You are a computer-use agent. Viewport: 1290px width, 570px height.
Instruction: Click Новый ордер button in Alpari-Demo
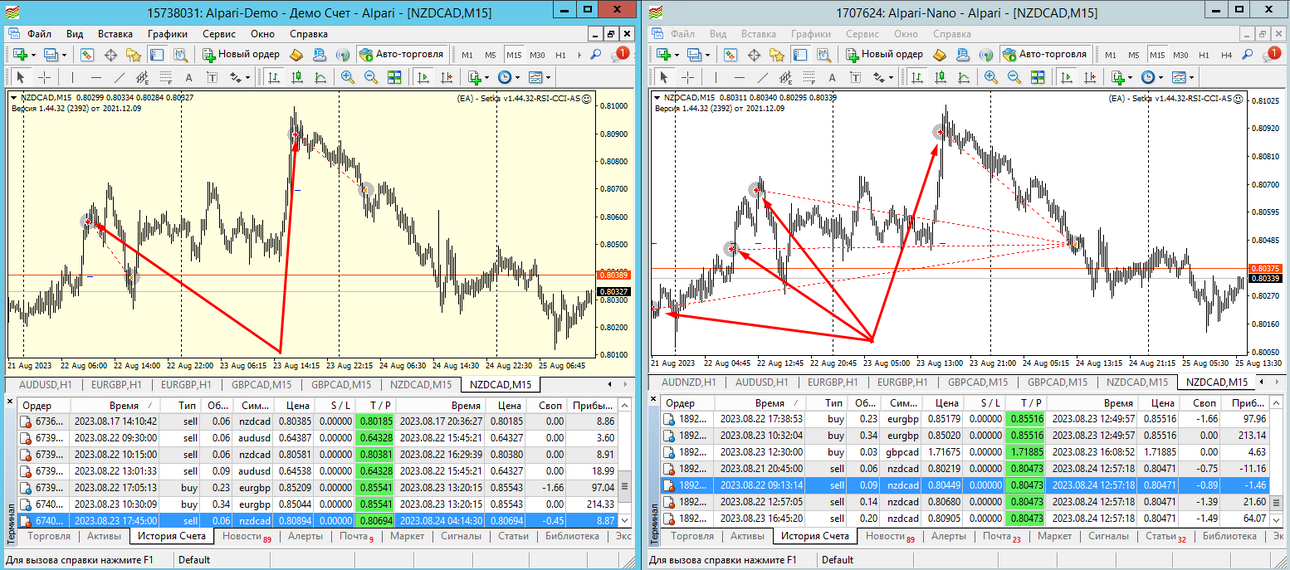coord(242,54)
